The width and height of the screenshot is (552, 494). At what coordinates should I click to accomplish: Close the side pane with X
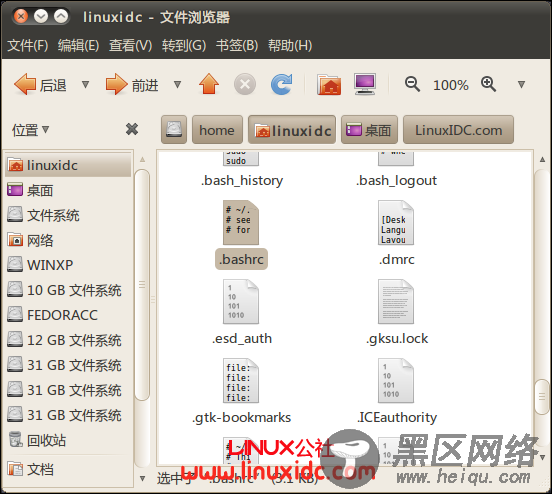click(132, 129)
